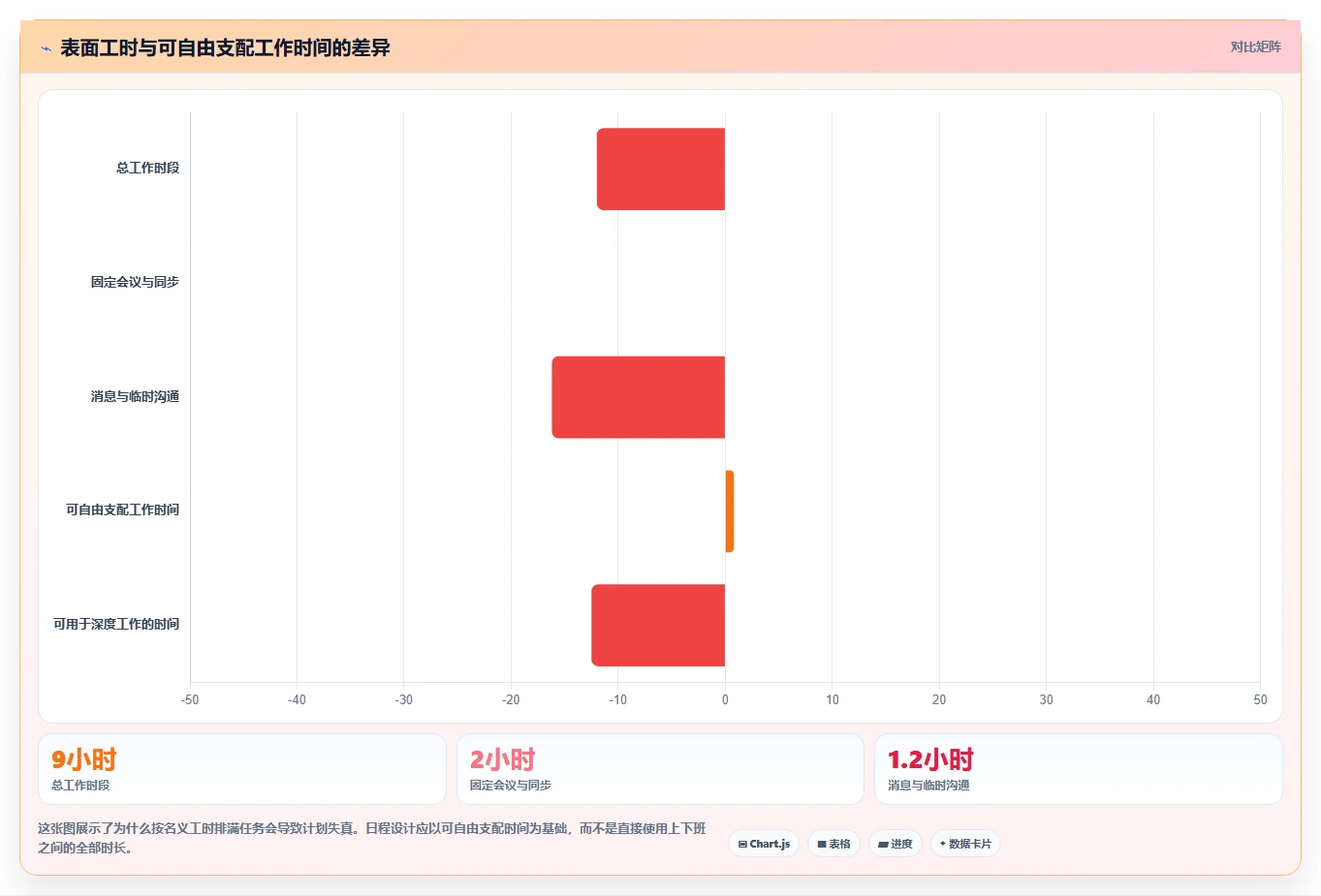Click the 0 tick on the x-axis
The width and height of the screenshot is (1321, 896).
point(725,699)
